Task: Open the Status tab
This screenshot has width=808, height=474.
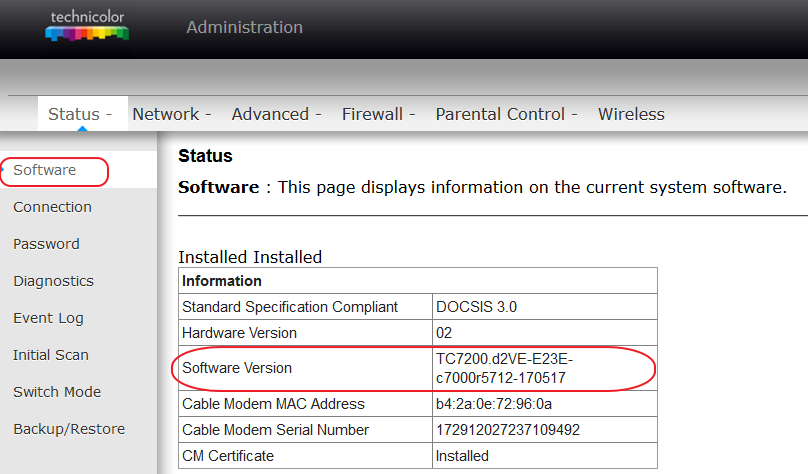Action: 80,114
